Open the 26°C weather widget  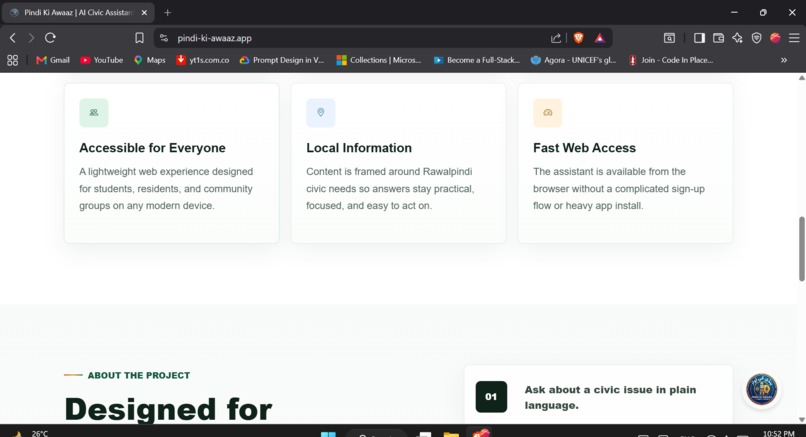pos(31,433)
